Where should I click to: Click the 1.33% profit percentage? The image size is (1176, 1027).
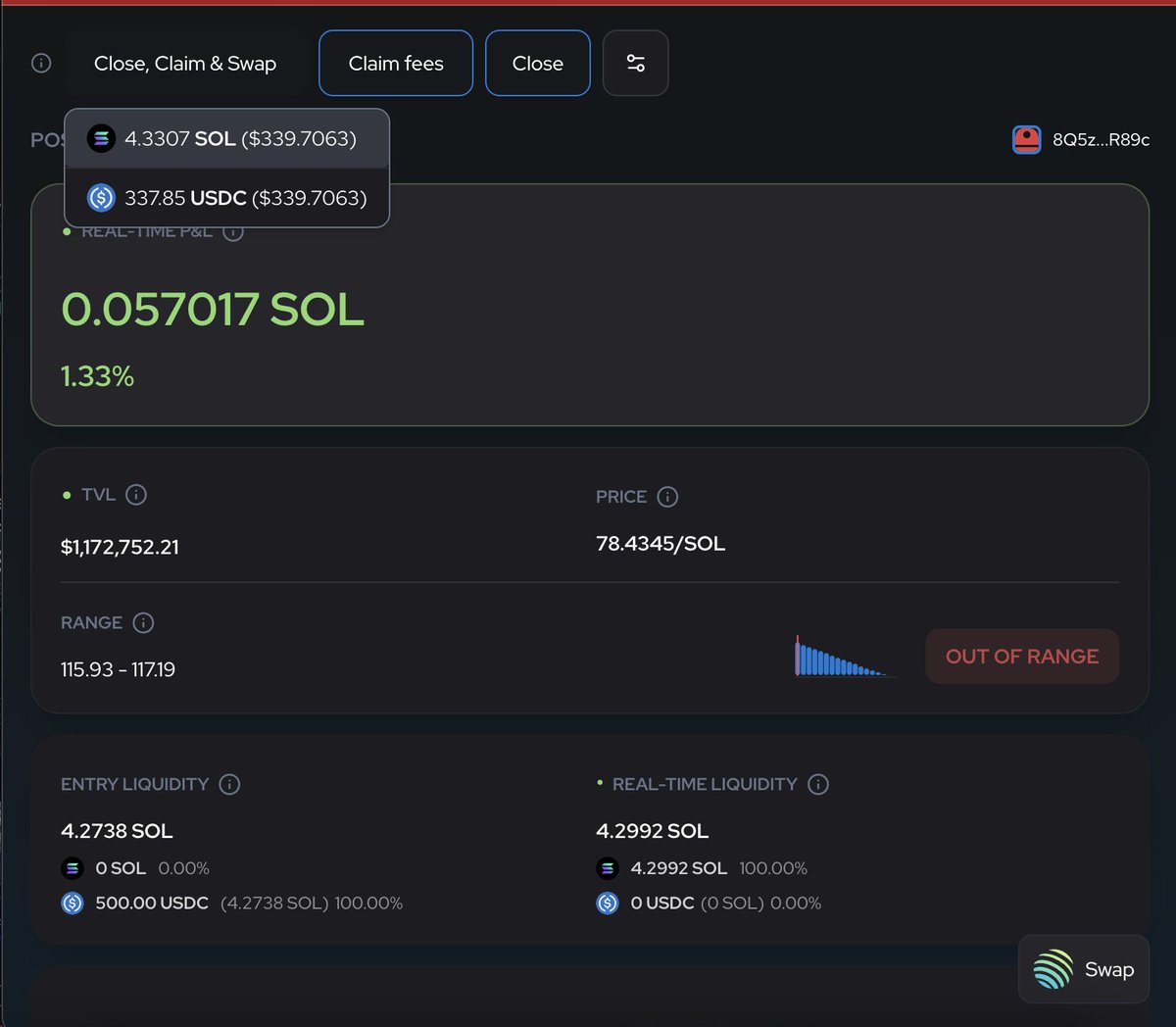coord(97,376)
